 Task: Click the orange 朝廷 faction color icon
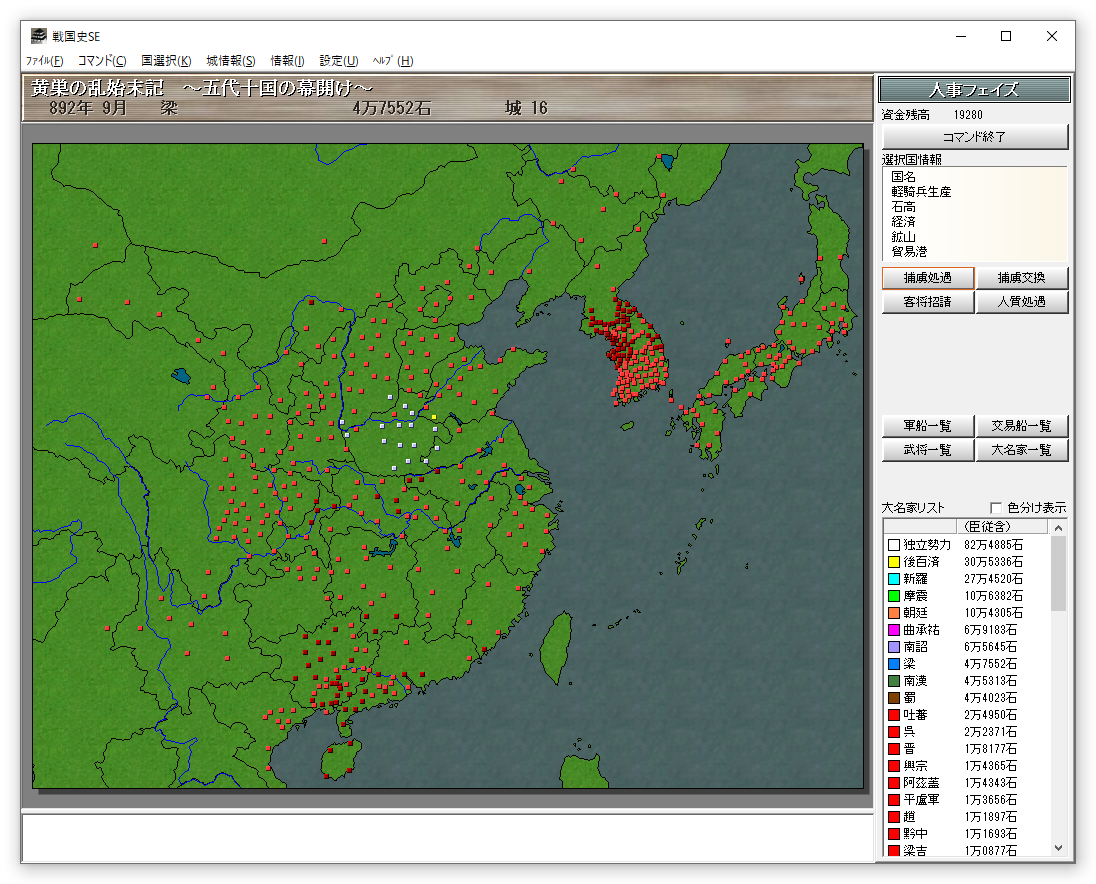point(893,613)
